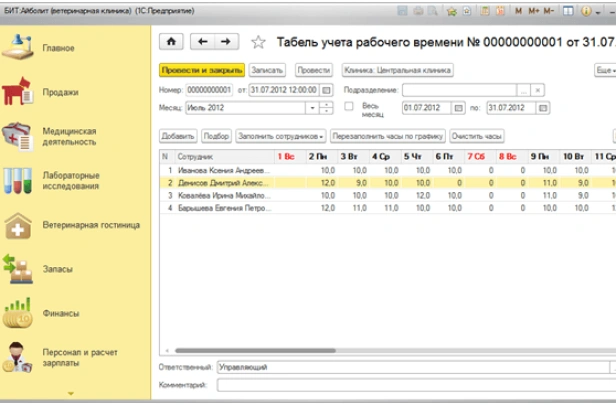This screenshot has width=616, height=405.
Task: Add document to favorites with star
Action: 259,42
